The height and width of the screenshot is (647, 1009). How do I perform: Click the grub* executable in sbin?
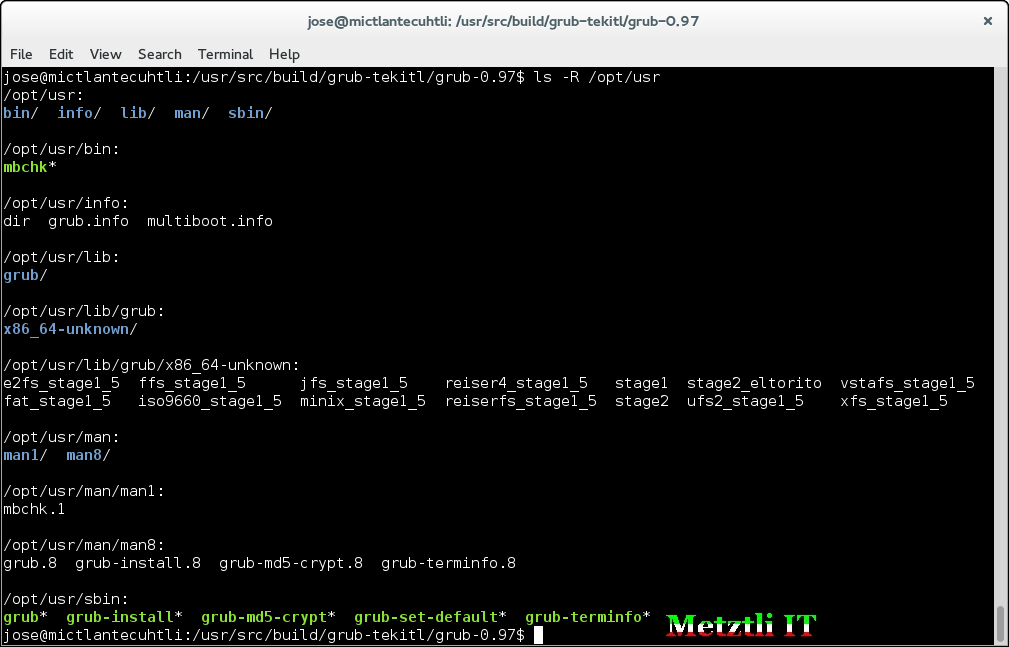25,618
